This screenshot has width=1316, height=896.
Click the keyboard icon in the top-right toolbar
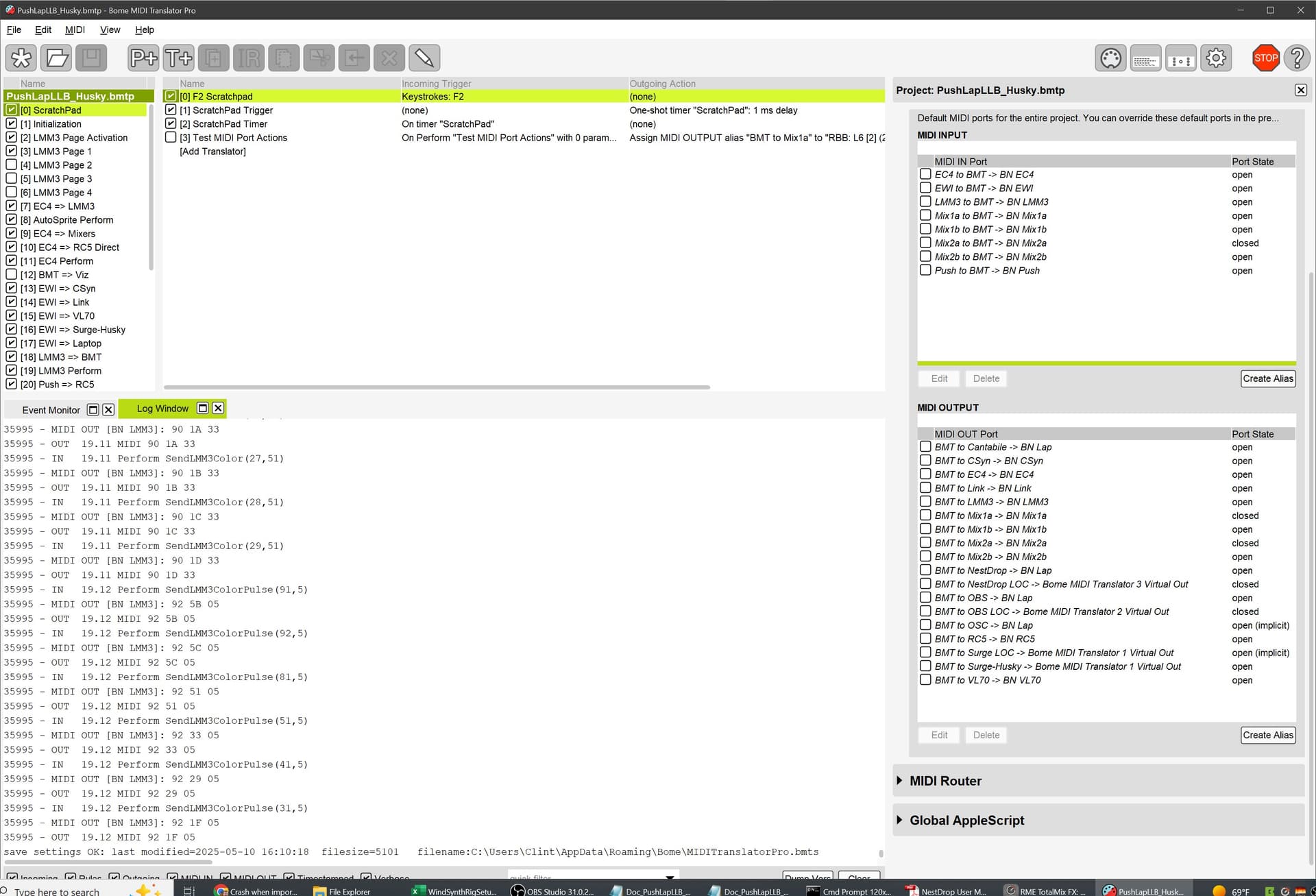click(1145, 58)
